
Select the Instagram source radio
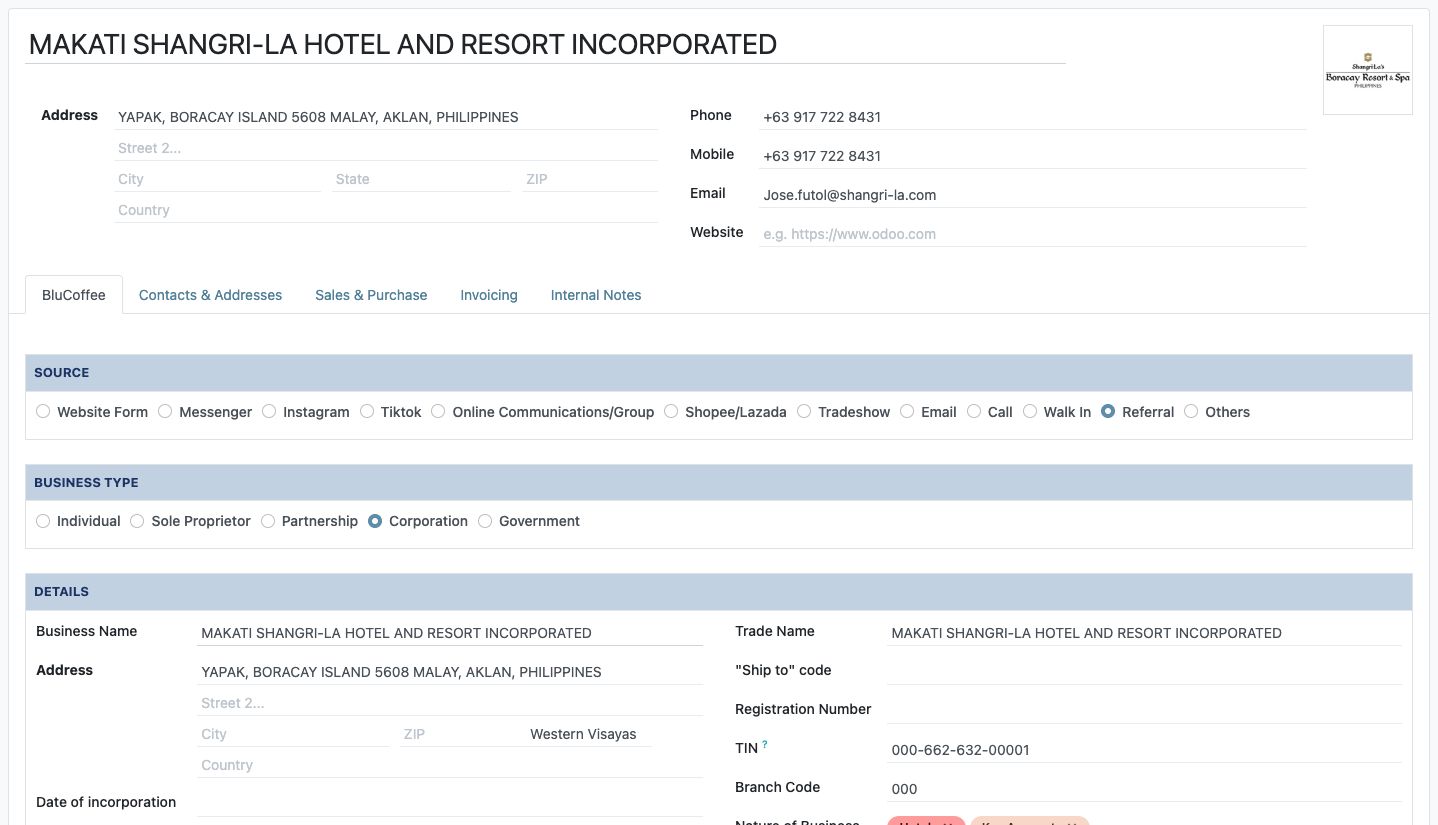pos(269,411)
